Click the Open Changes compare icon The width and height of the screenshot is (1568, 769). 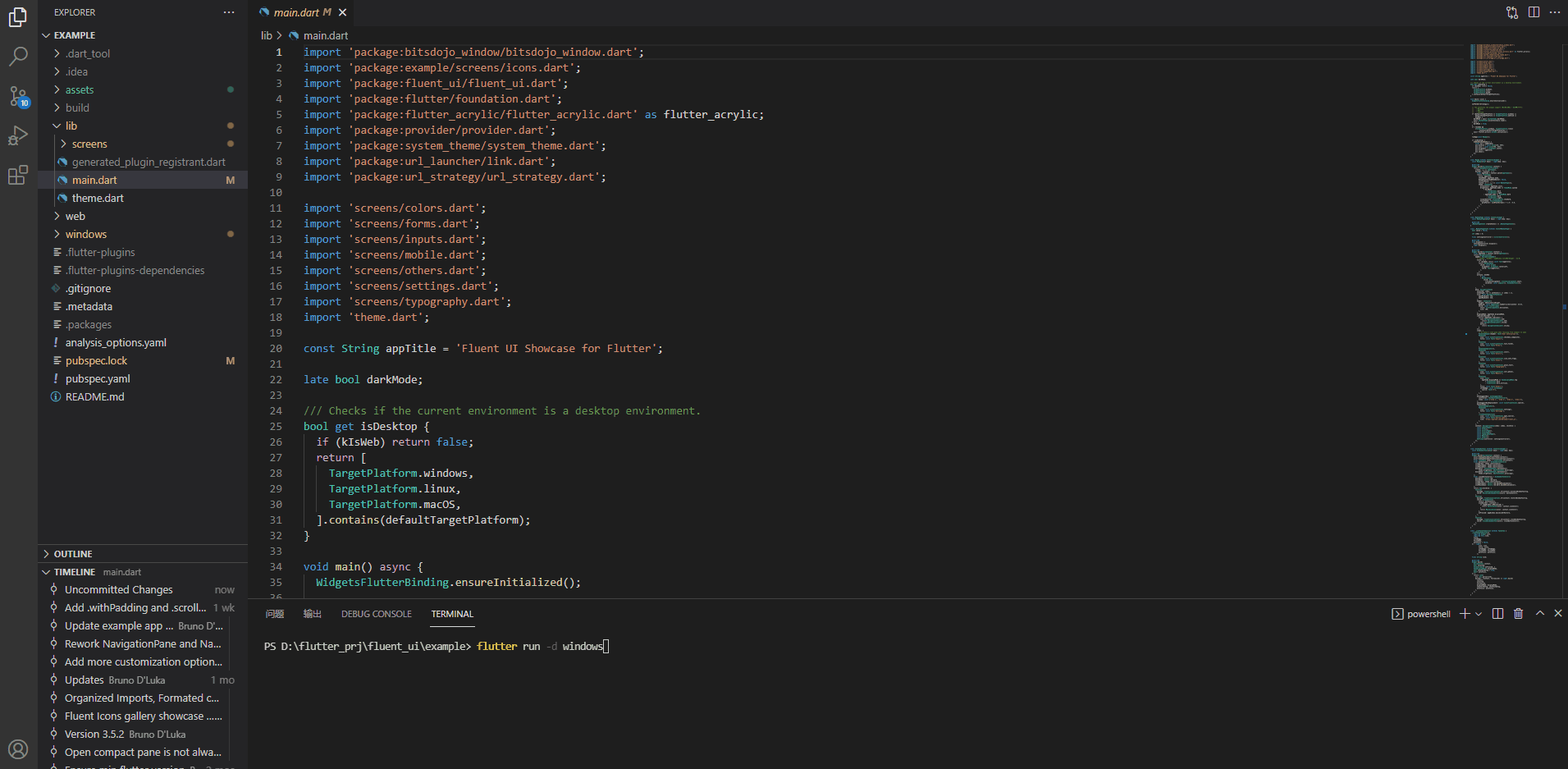click(x=1512, y=12)
